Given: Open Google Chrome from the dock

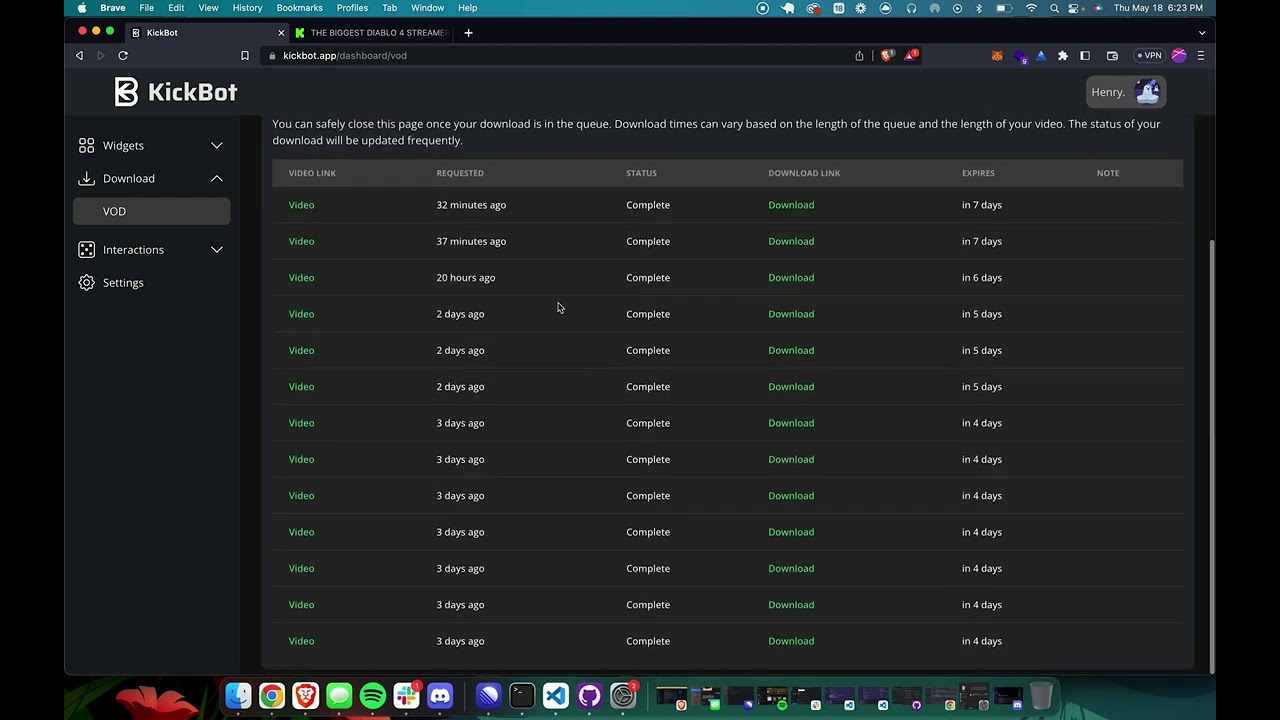Looking at the screenshot, I should [x=272, y=696].
